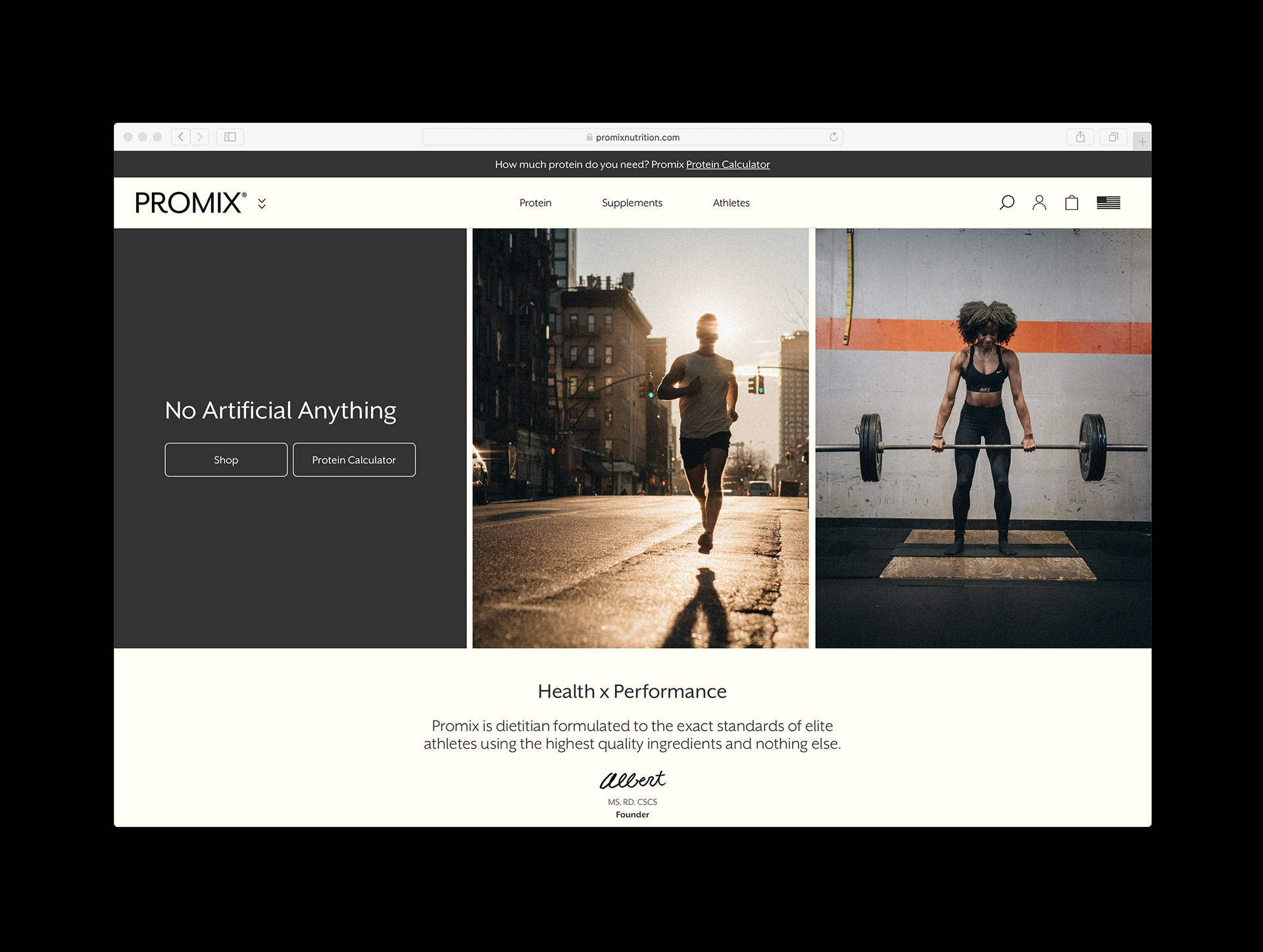Screen dimensions: 1263x952
Task: Open the Protein menu item
Action: (535, 203)
